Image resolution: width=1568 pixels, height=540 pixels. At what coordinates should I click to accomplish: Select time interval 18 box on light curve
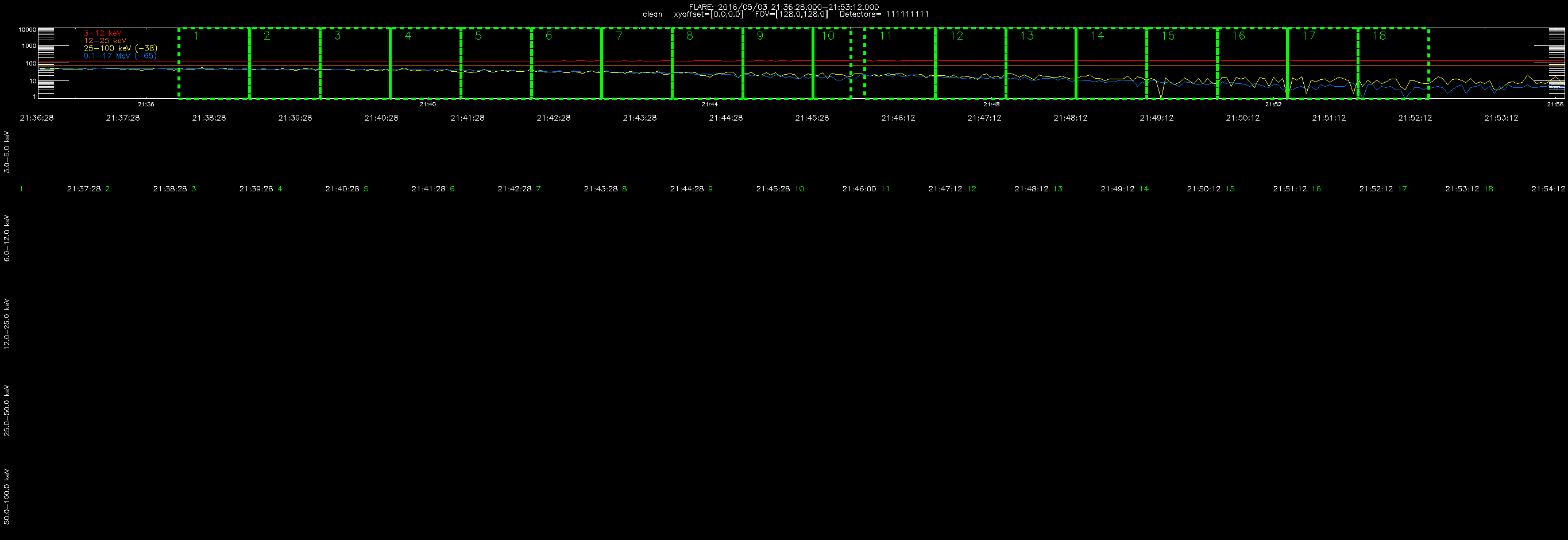click(1393, 63)
